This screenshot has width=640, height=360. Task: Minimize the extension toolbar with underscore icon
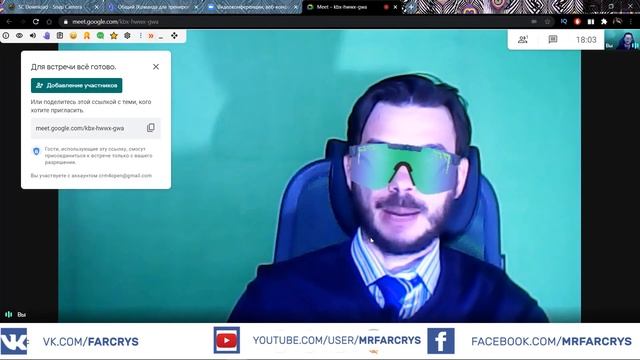pos(161,37)
